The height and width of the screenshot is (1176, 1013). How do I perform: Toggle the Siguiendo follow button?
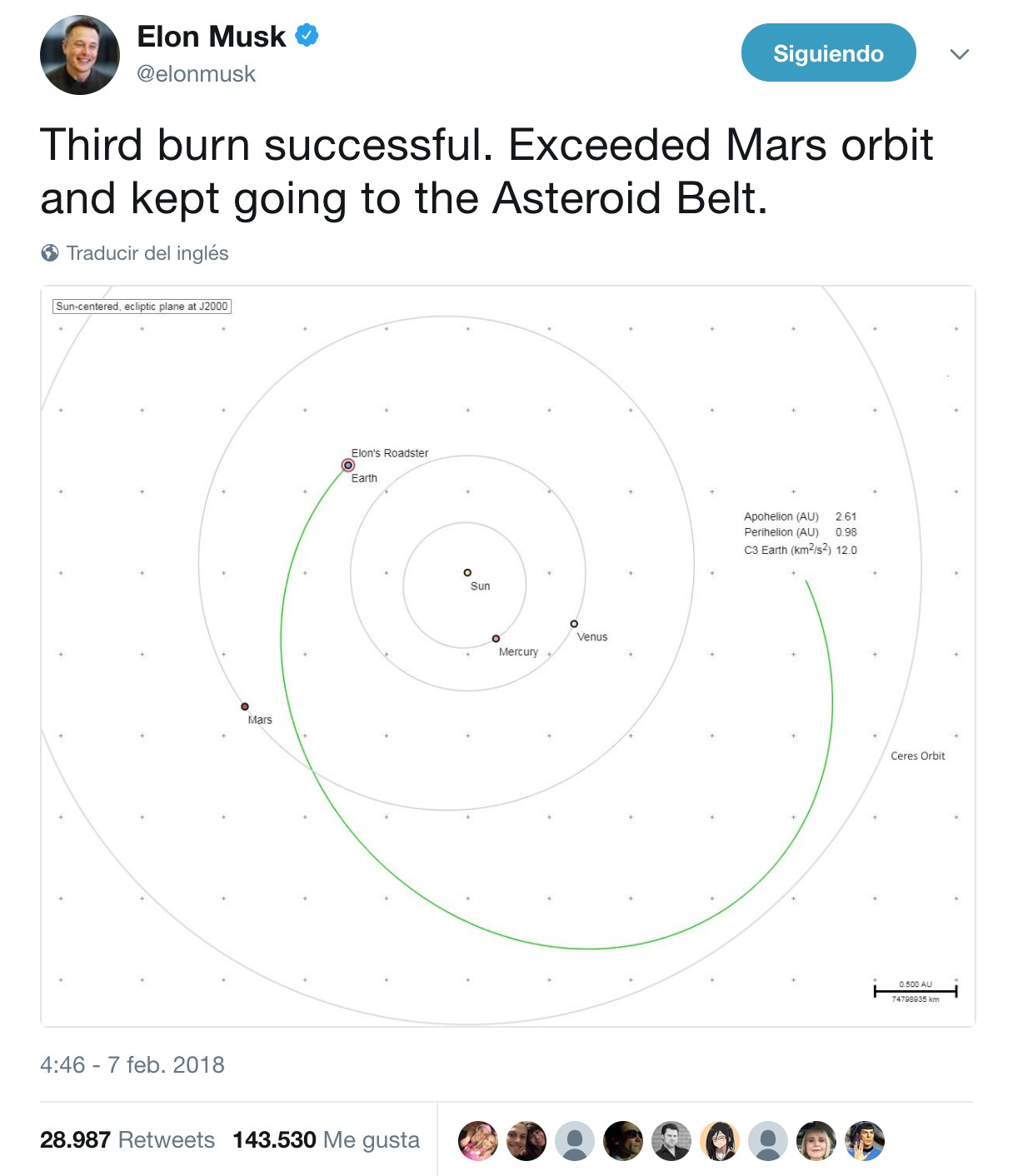pyautogui.click(x=828, y=52)
